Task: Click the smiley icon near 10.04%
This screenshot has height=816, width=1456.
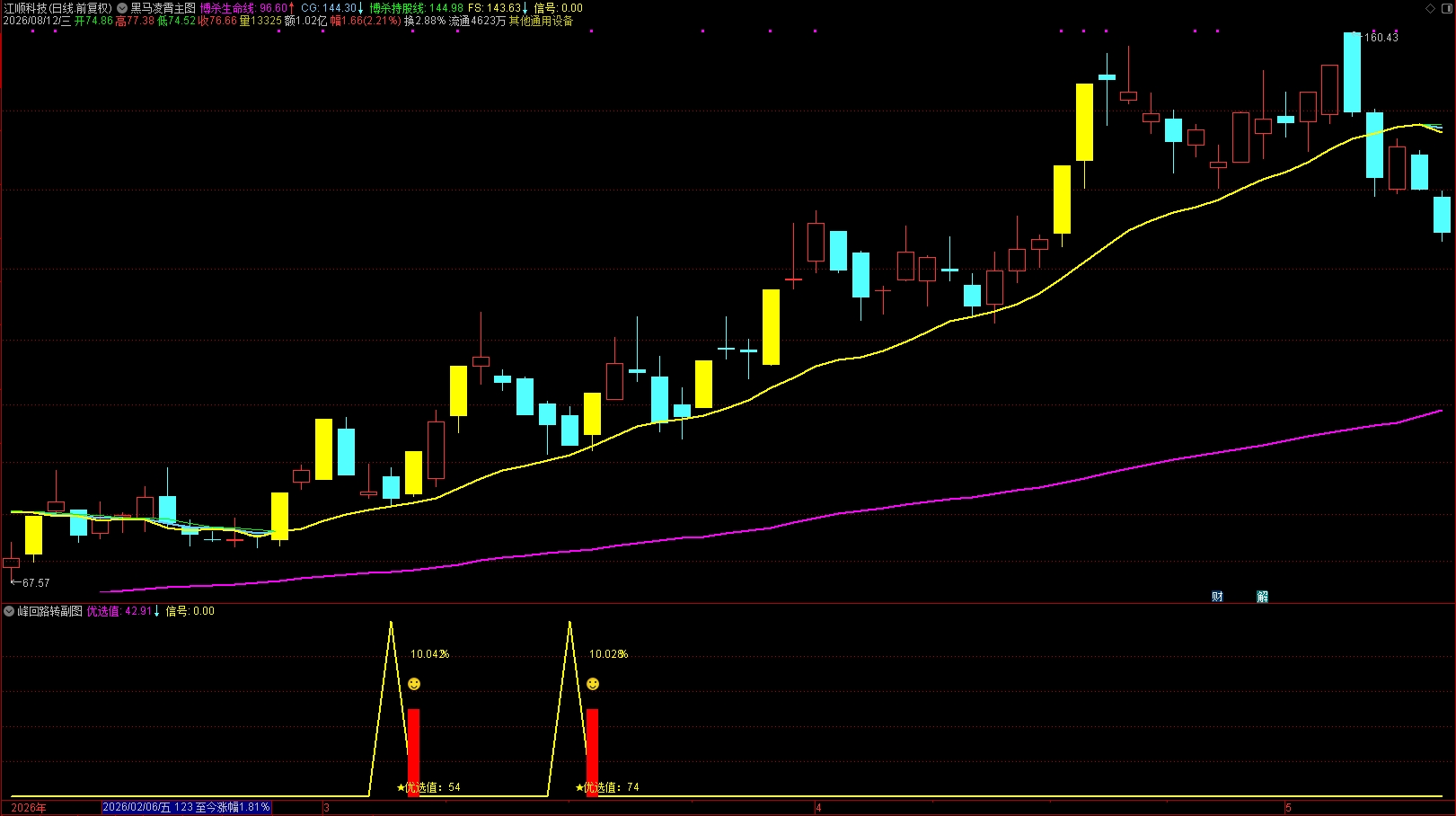Action: (x=414, y=684)
